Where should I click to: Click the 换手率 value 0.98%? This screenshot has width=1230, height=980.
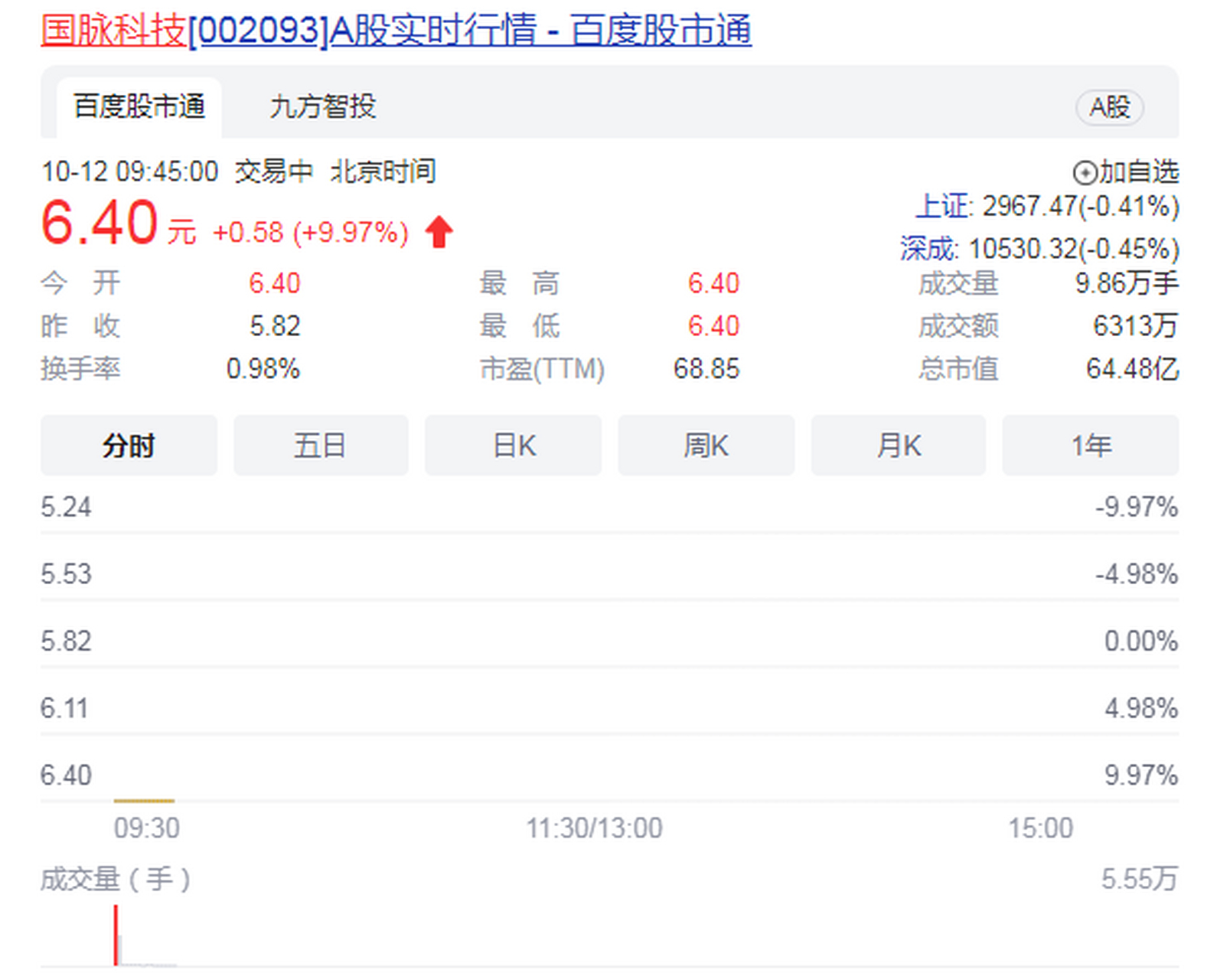click(x=263, y=369)
